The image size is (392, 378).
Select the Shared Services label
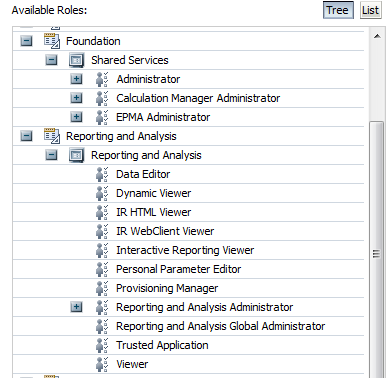130,60
